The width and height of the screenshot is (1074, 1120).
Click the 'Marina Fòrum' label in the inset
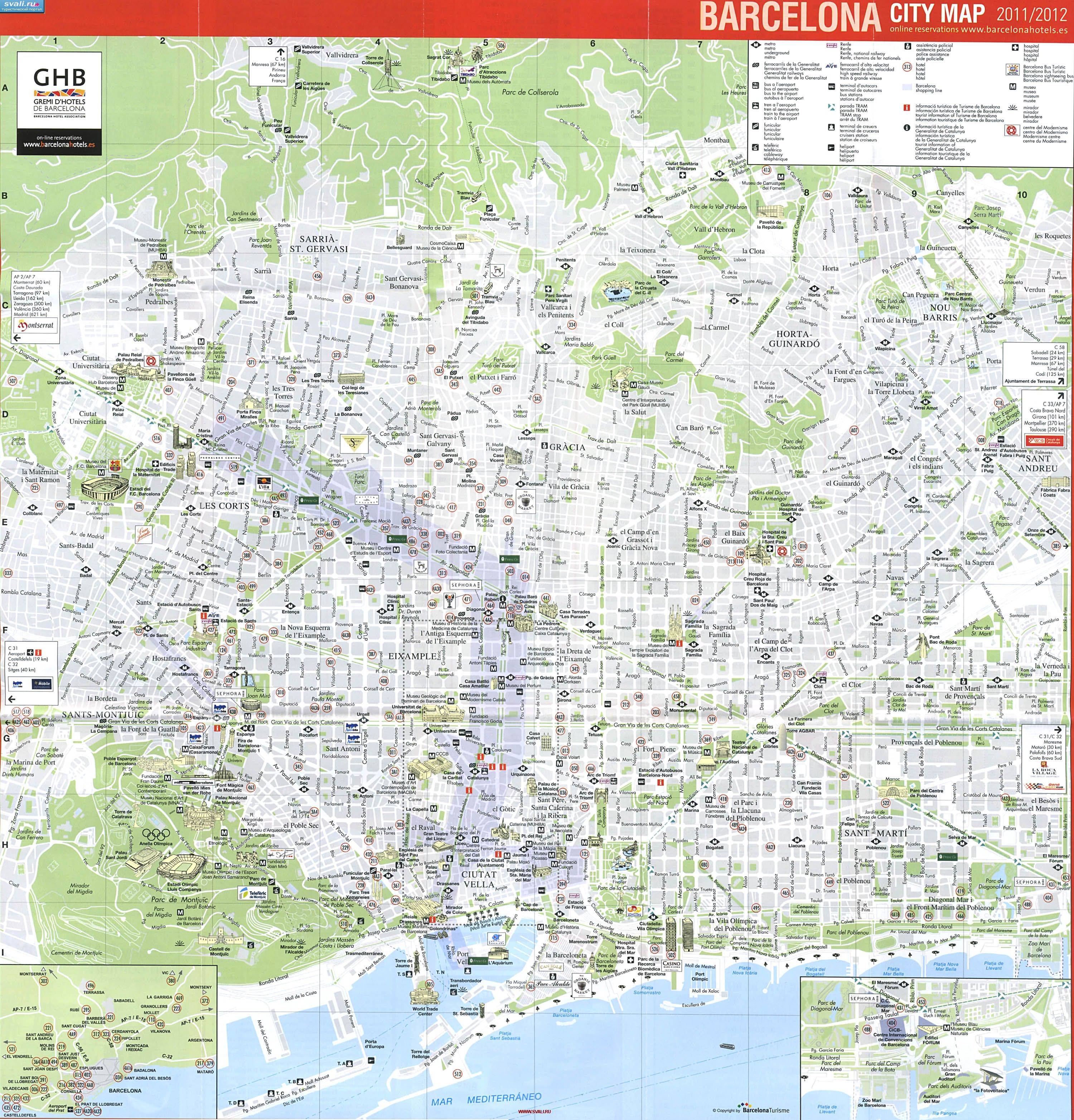click(x=1010, y=1041)
